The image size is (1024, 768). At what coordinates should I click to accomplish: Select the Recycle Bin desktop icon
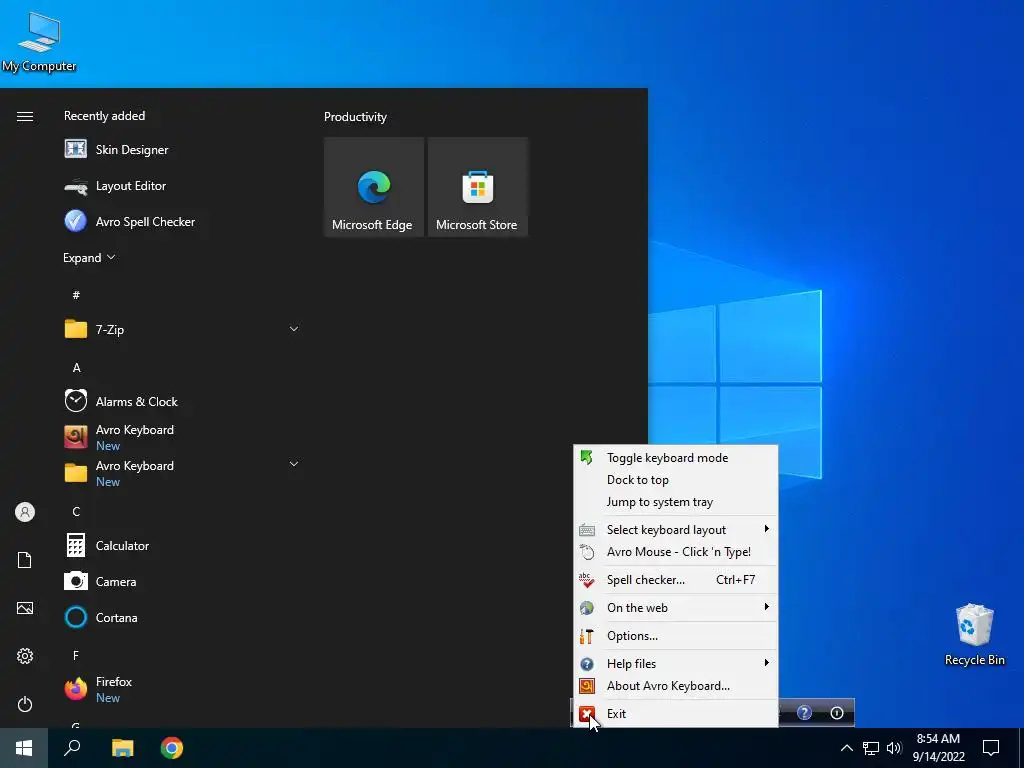(x=974, y=634)
